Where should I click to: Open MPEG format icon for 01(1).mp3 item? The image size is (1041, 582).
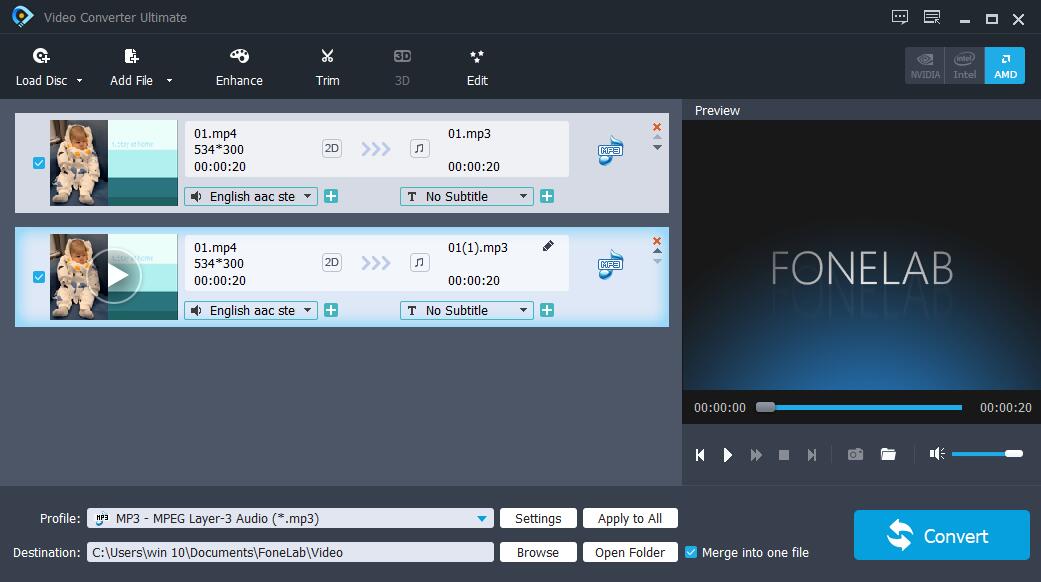click(611, 265)
